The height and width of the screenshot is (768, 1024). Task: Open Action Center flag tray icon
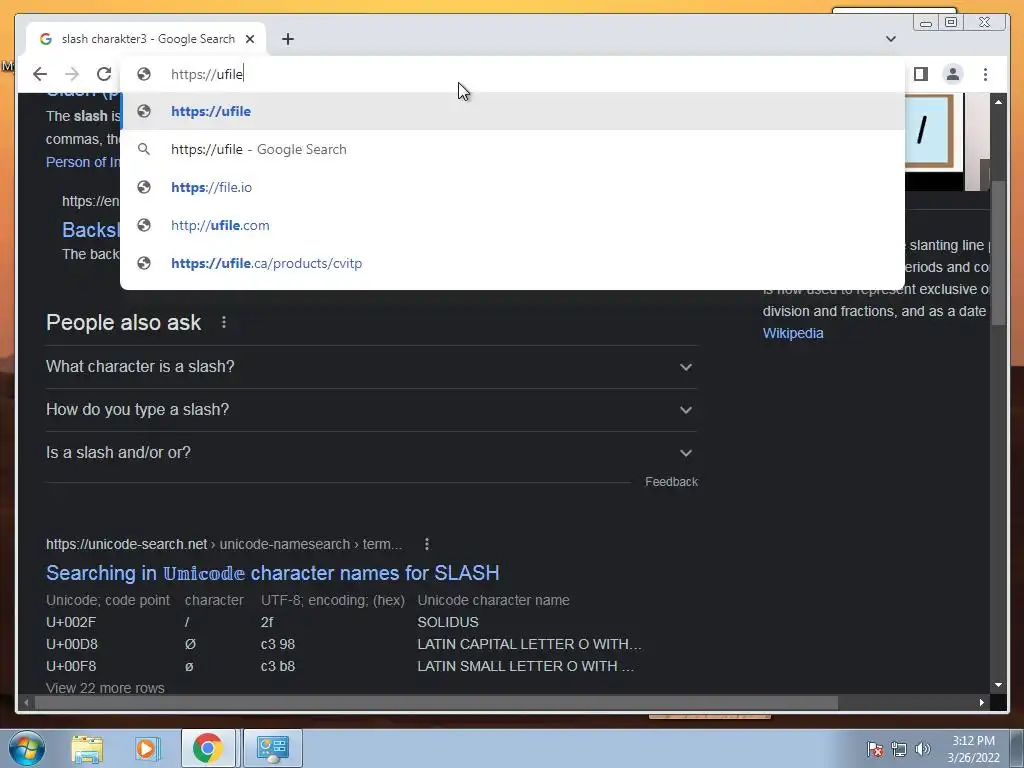(875, 749)
